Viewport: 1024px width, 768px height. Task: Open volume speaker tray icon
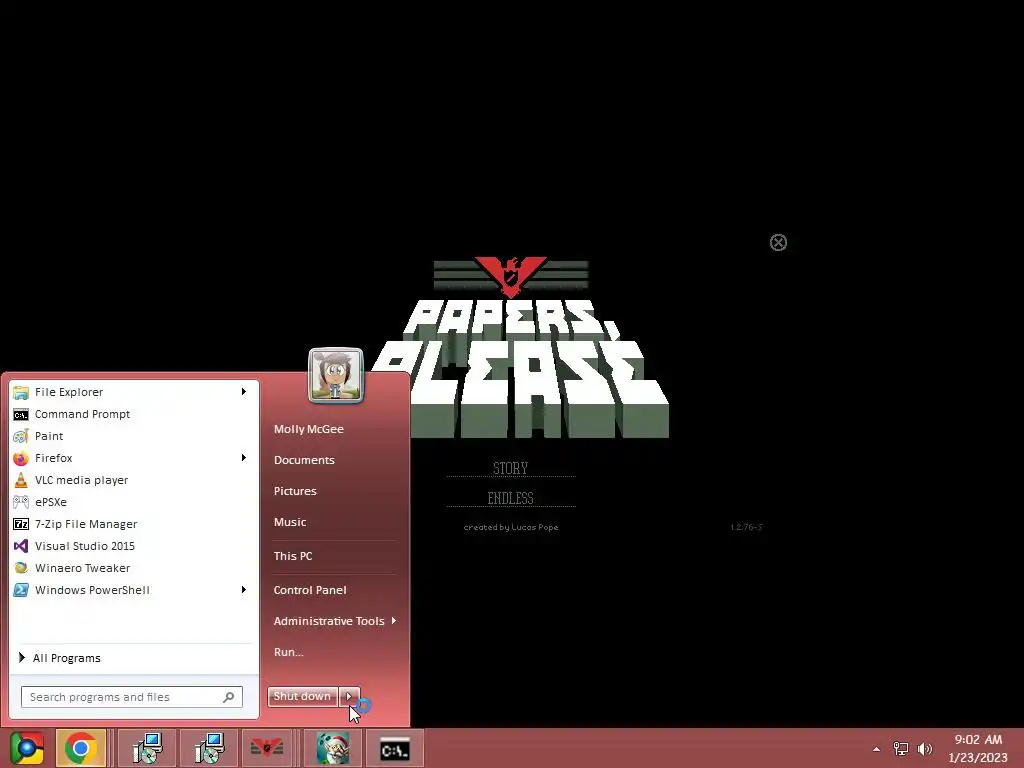[925, 748]
